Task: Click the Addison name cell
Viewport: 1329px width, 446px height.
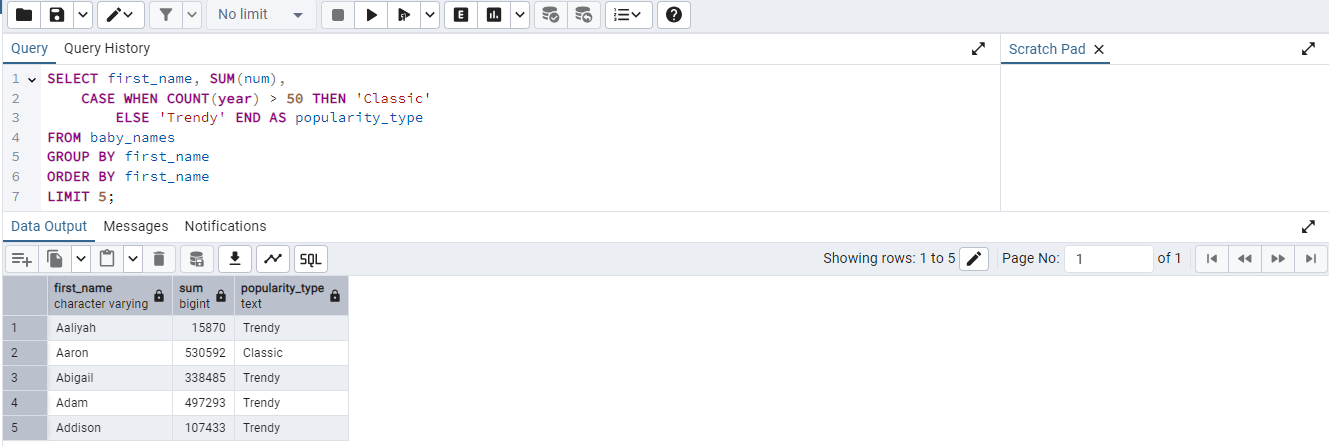Action: 110,428
